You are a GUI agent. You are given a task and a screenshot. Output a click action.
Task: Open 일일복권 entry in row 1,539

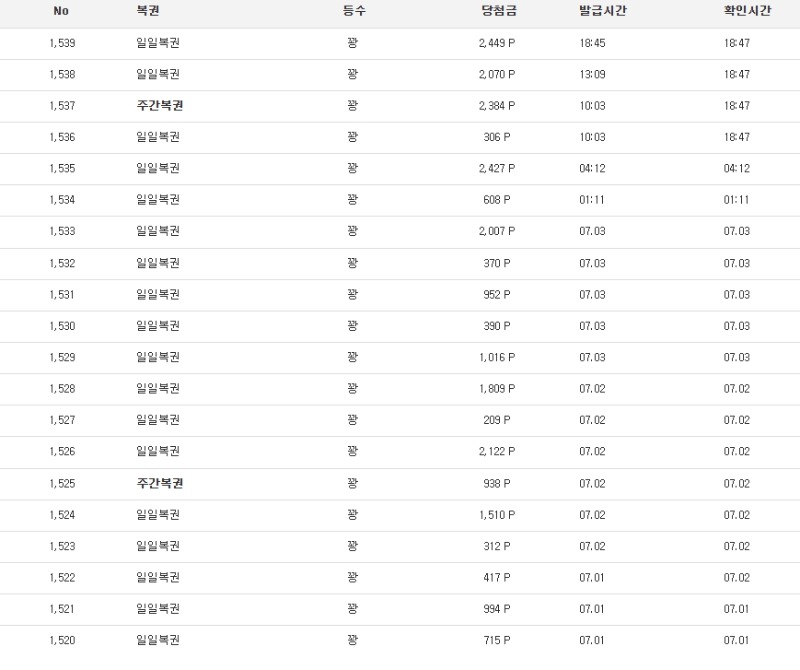pyautogui.click(x=158, y=43)
